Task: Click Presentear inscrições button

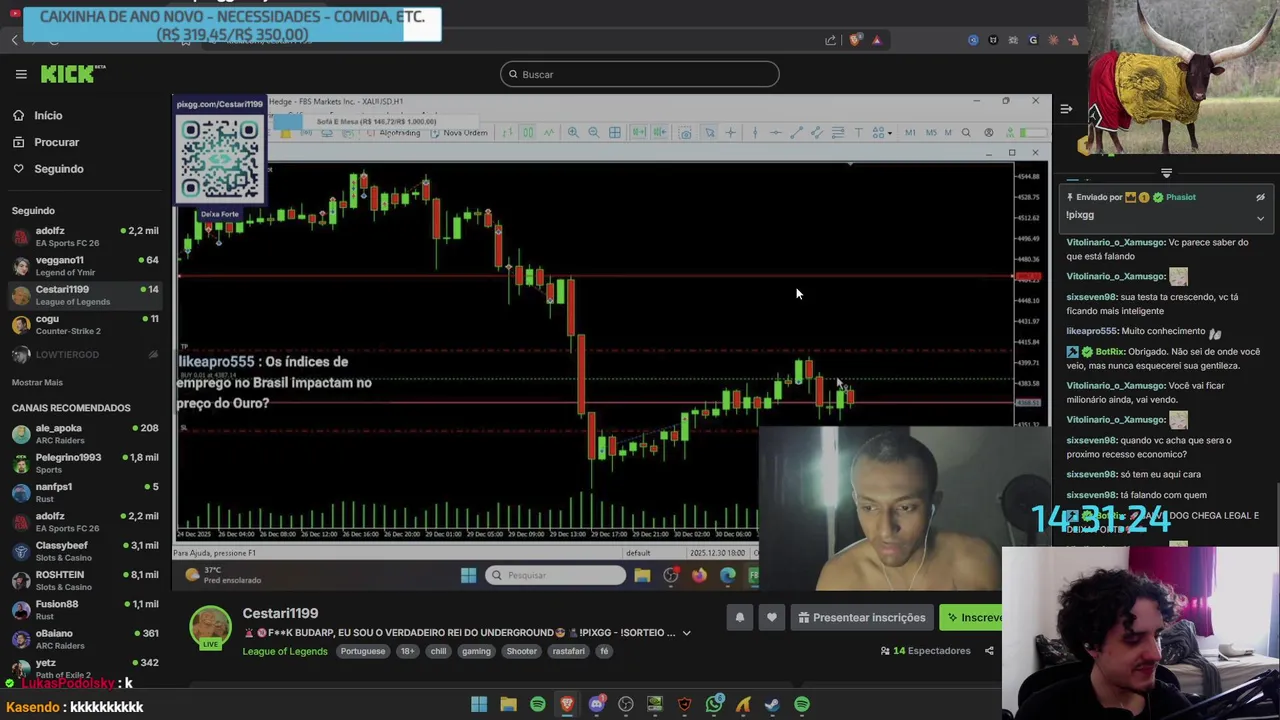Action: point(862,618)
